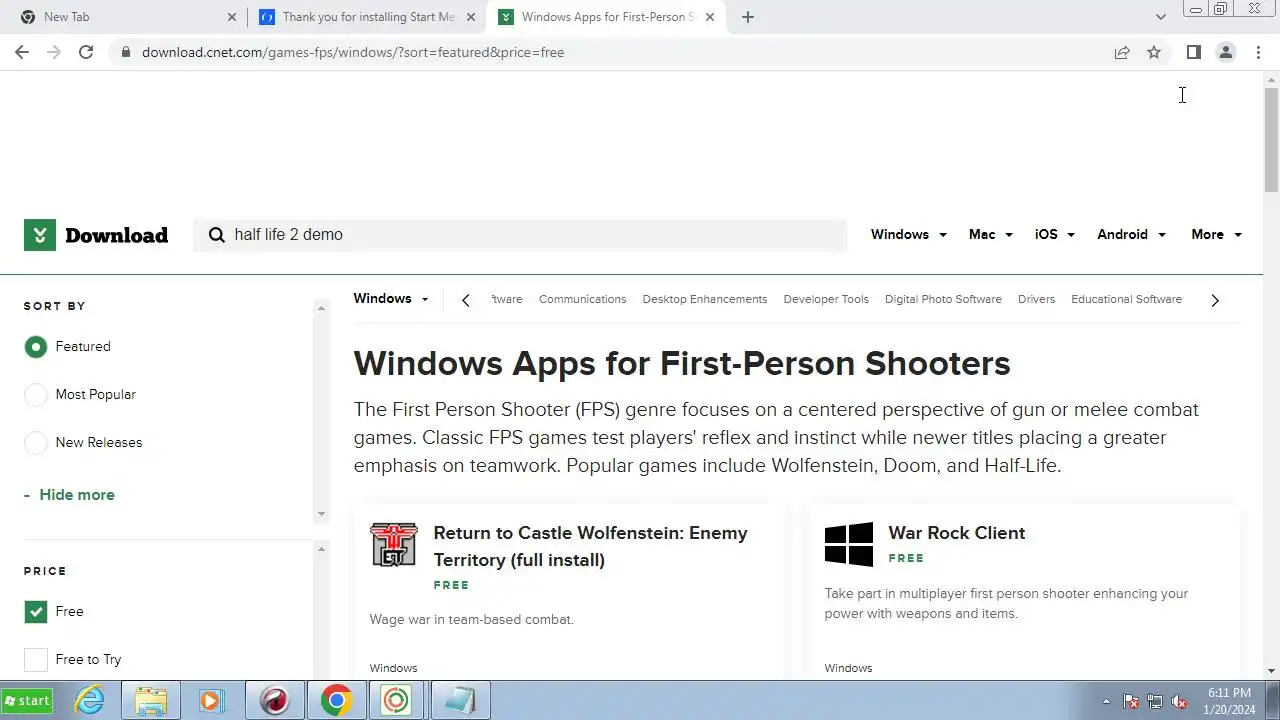Click Return to Castle Wolfenstein game icon
Screen dimensions: 1280x720
click(393, 545)
